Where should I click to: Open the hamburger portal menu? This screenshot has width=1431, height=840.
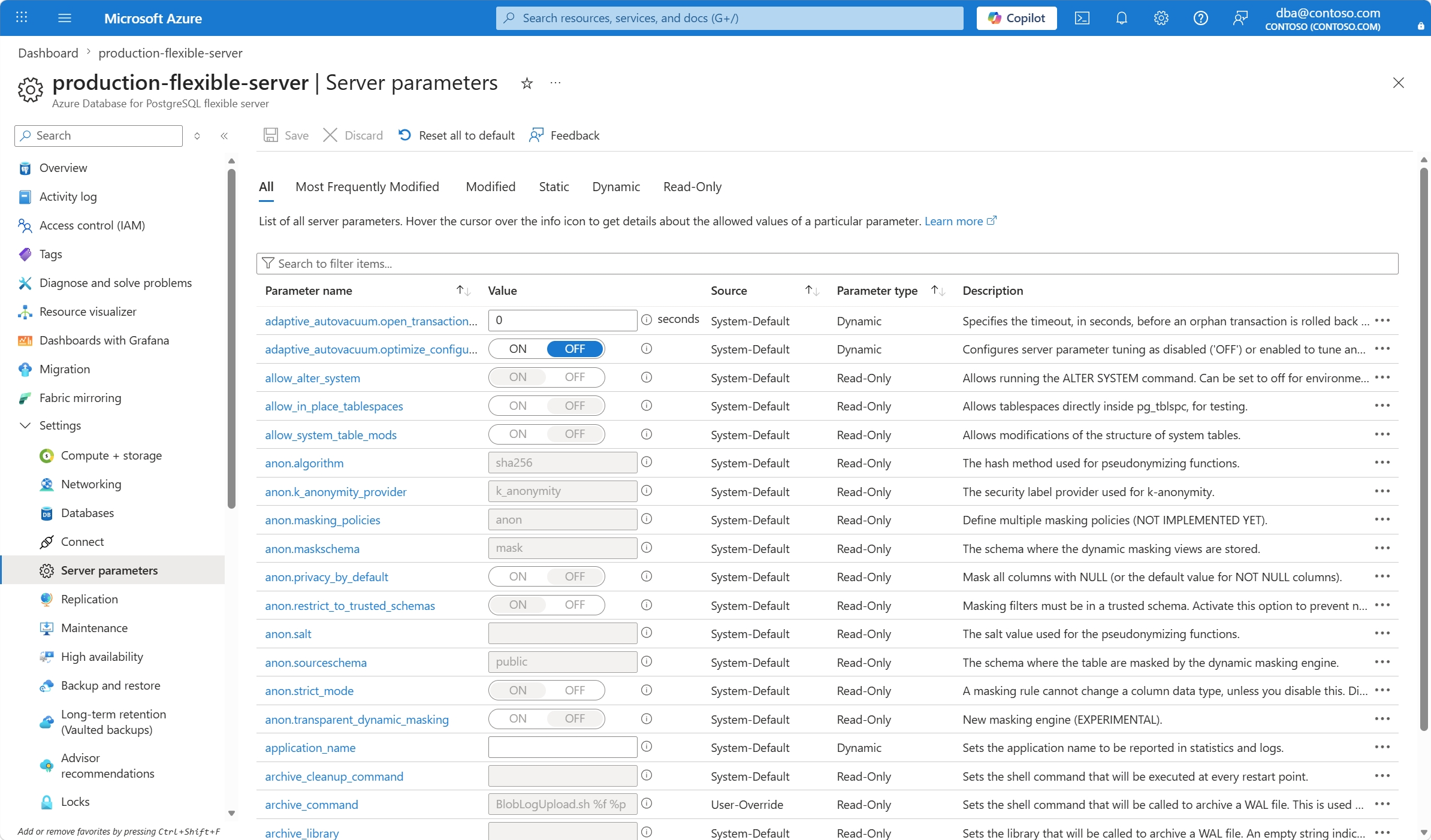pos(65,18)
